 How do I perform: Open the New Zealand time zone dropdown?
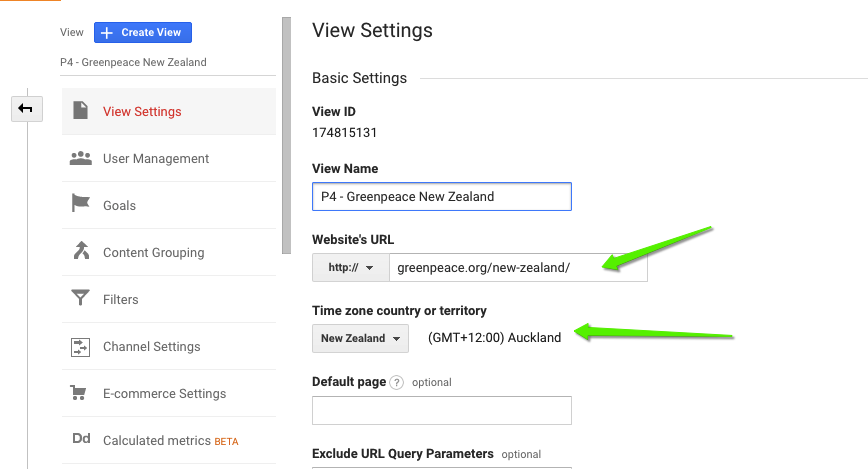tap(360, 338)
